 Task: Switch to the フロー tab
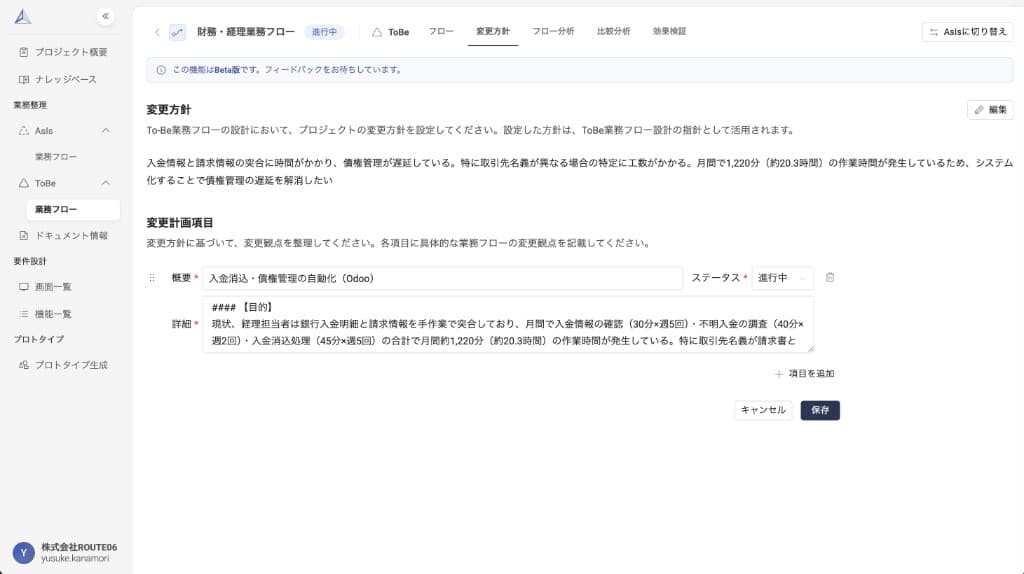coord(441,31)
